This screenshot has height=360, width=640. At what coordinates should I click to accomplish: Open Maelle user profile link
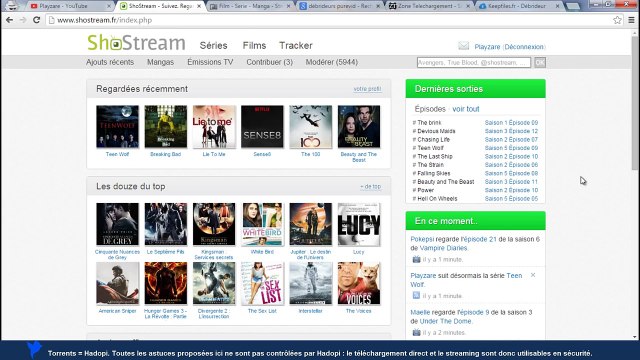[420, 312]
